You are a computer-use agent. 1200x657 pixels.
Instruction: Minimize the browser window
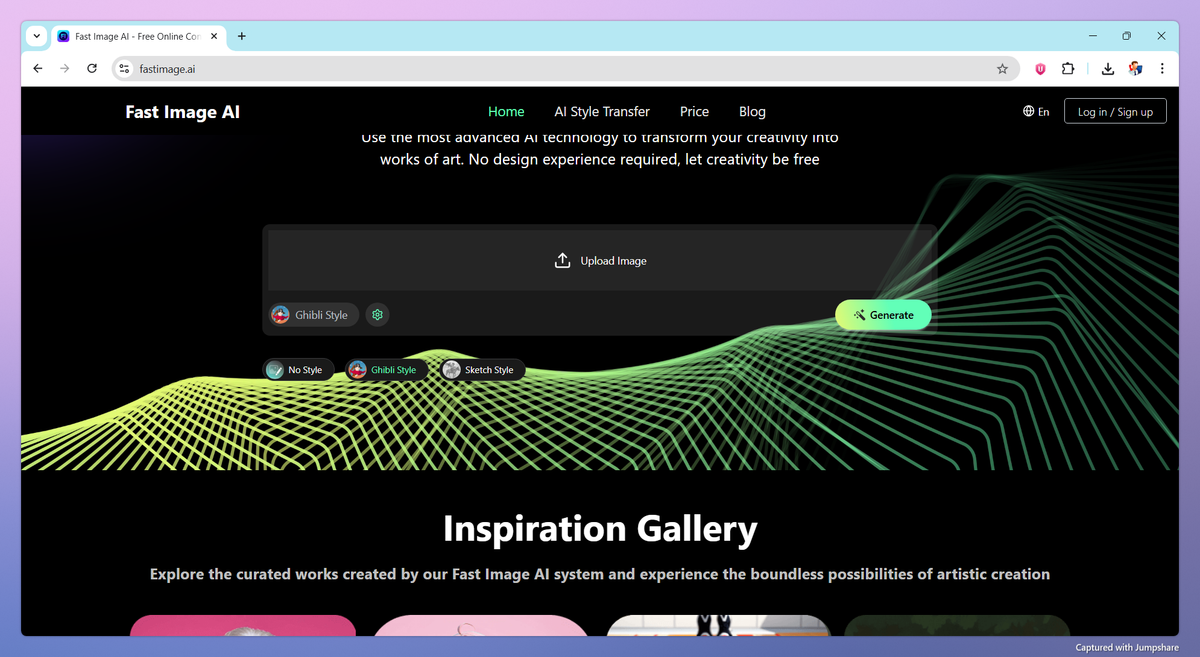[x=1092, y=36]
